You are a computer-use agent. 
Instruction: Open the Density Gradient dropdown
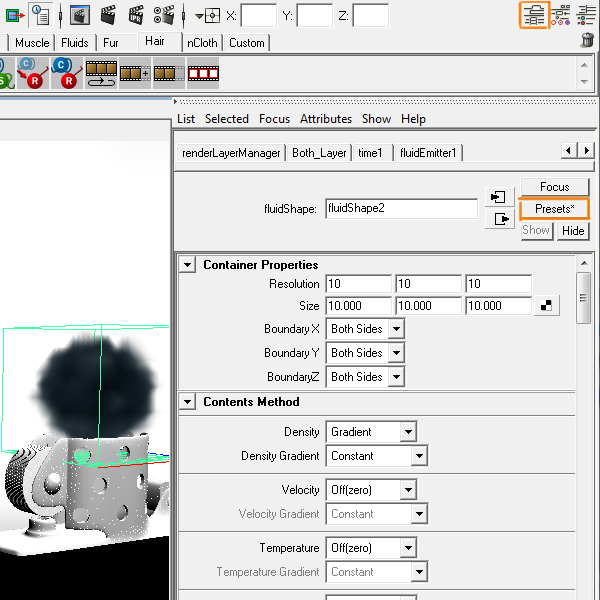tap(377, 456)
